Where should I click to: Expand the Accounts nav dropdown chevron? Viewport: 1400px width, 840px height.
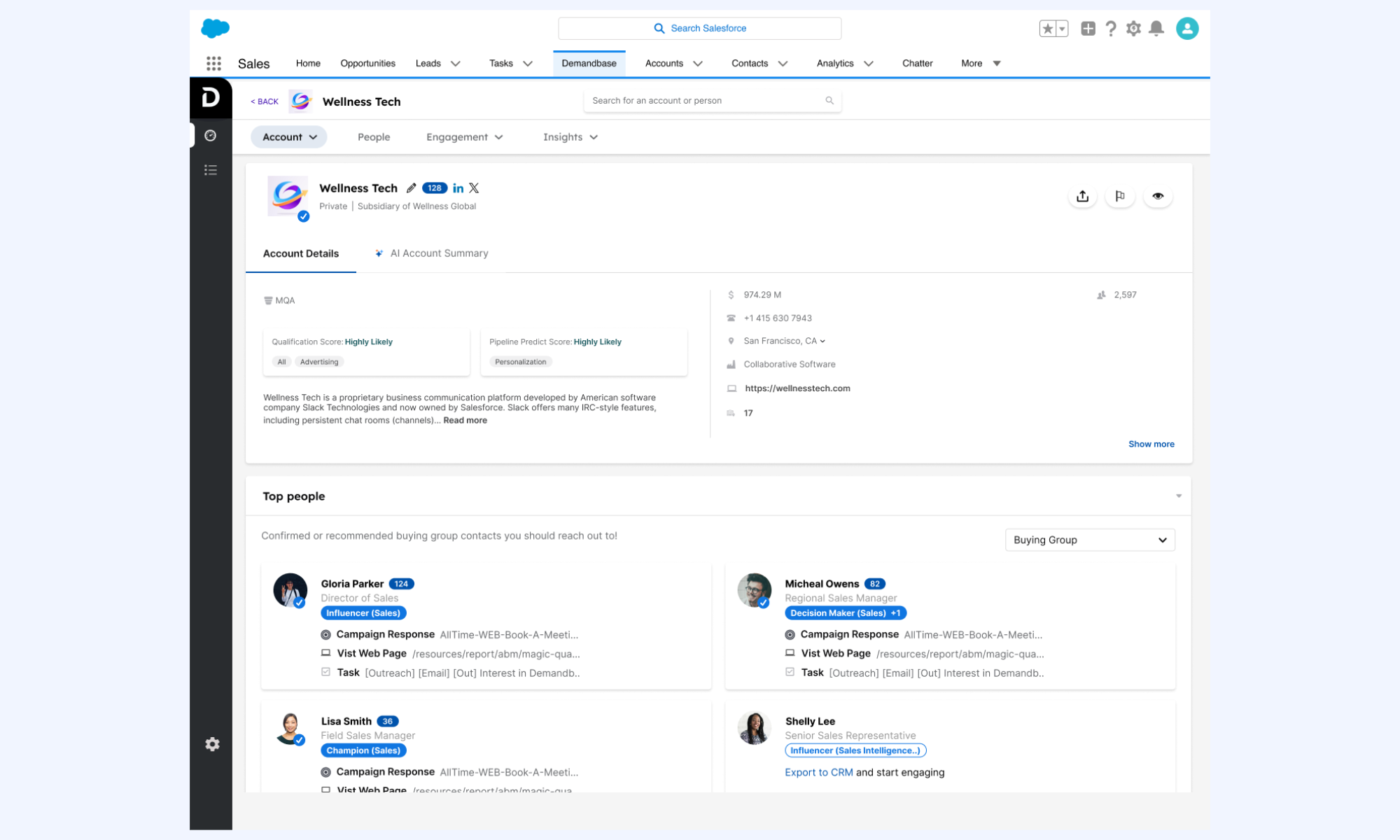[698, 64]
